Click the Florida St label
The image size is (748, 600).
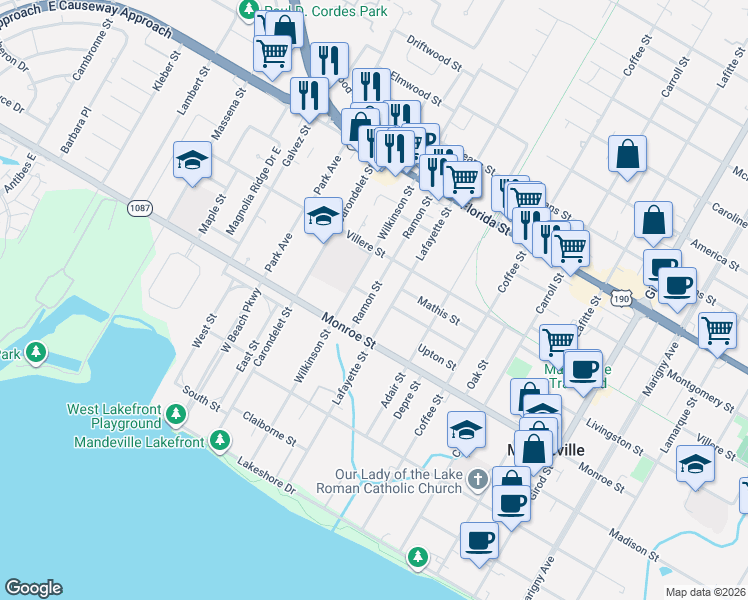point(488,221)
